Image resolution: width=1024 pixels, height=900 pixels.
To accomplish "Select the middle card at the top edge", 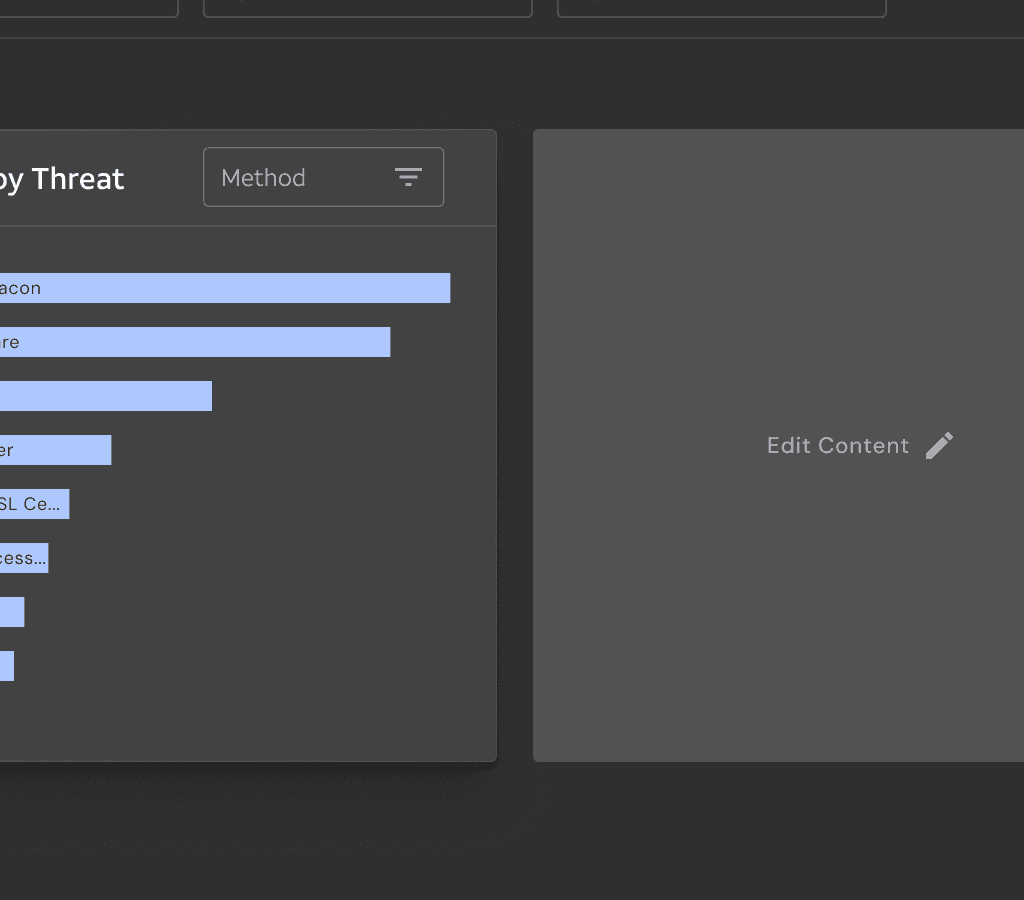I will point(367,8).
